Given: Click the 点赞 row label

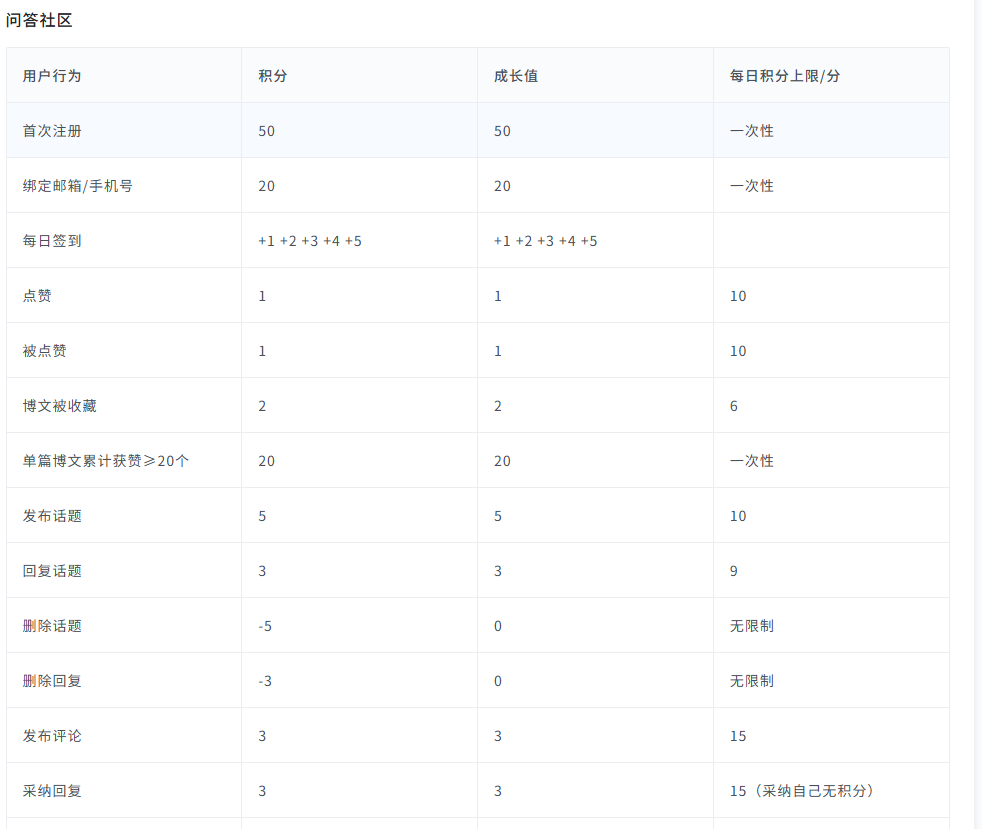Looking at the screenshot, I should tap(37, 296).
